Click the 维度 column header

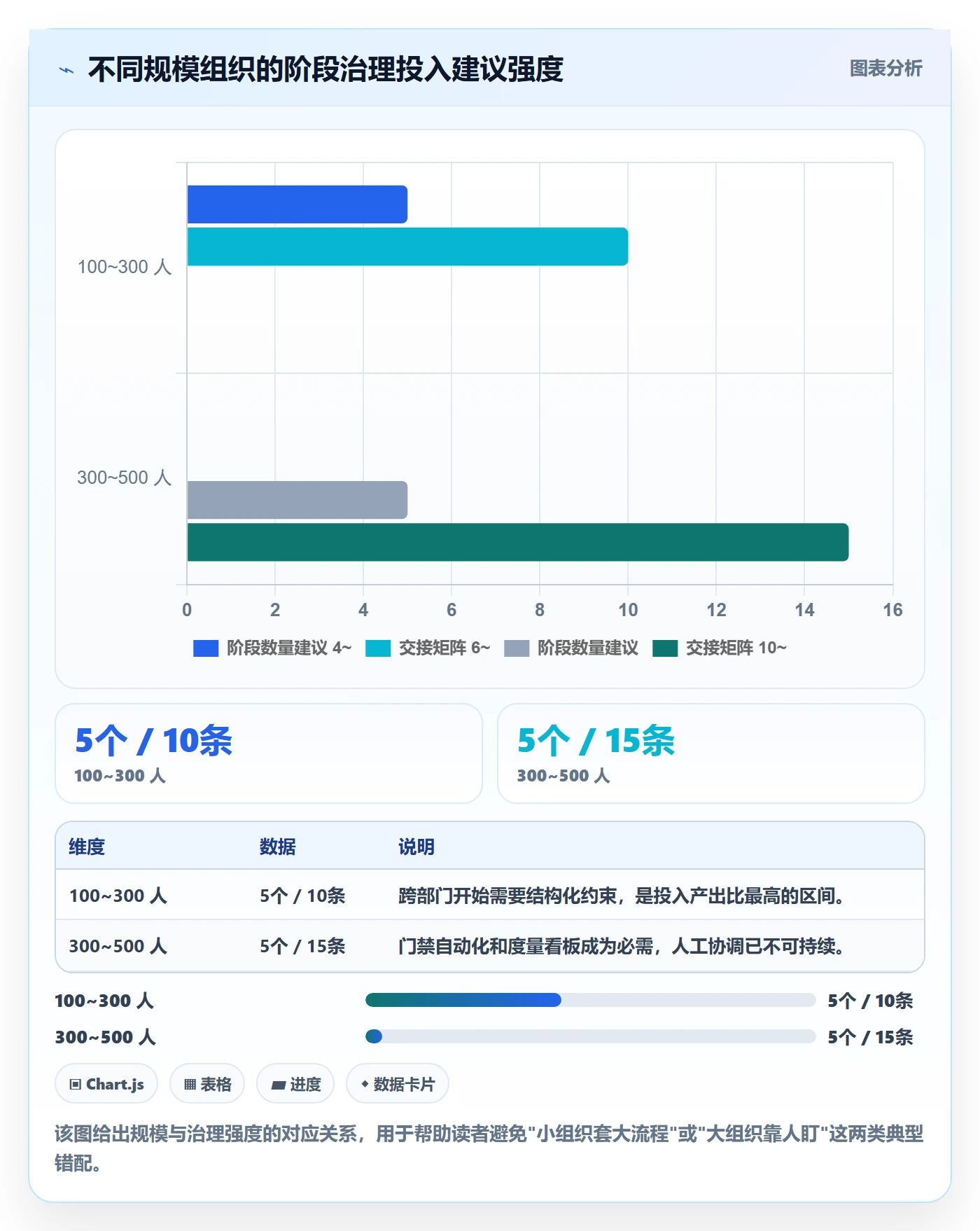pos(87,847)
